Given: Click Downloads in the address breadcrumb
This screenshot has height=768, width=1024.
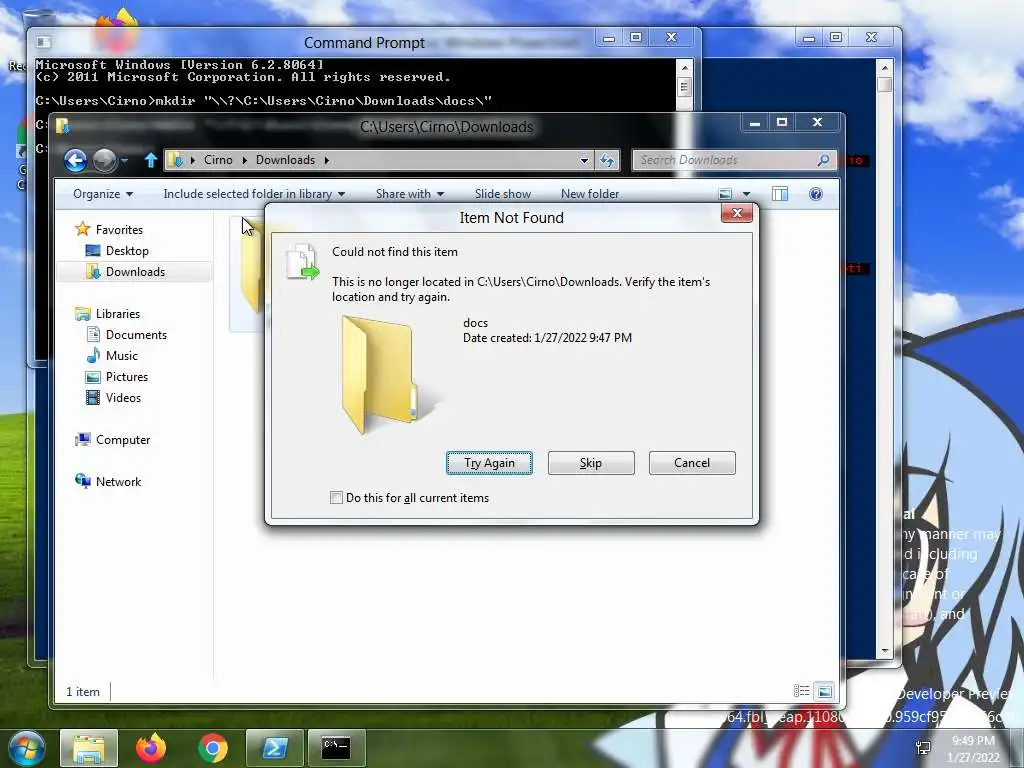Looking at the screenshot, I should click(x=285, y=160).
